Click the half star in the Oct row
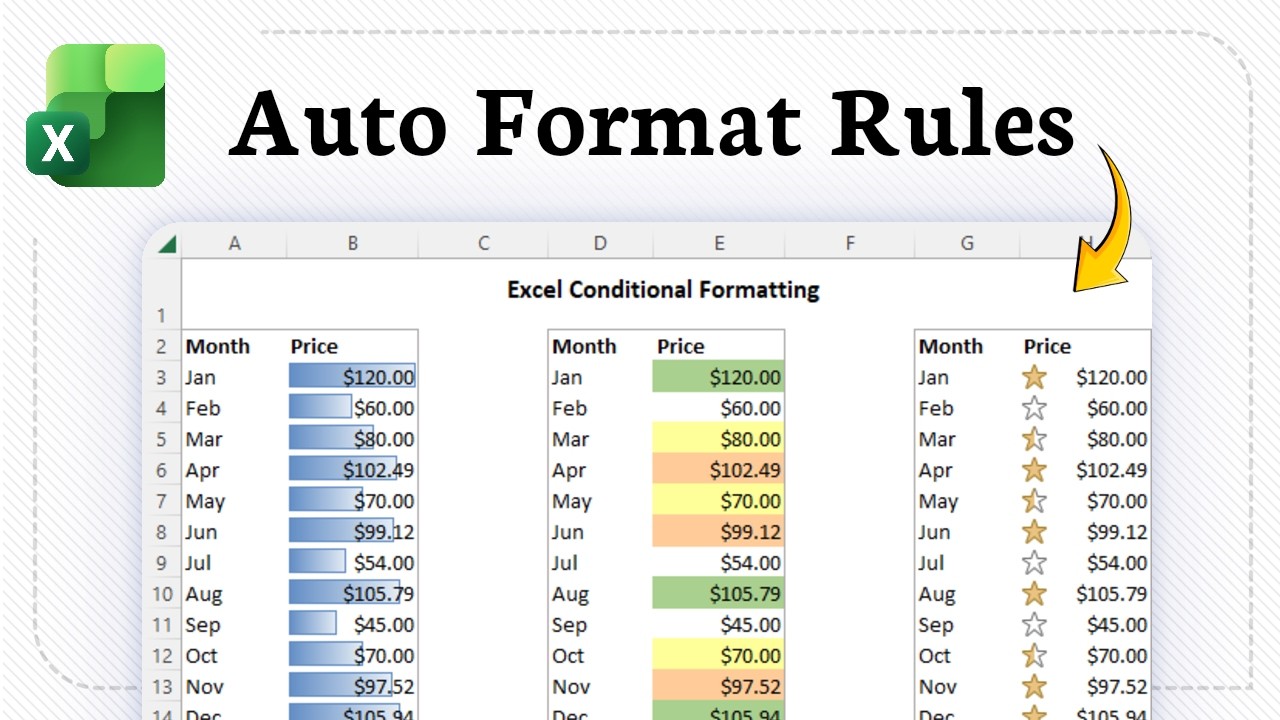 coord(1034,656)
